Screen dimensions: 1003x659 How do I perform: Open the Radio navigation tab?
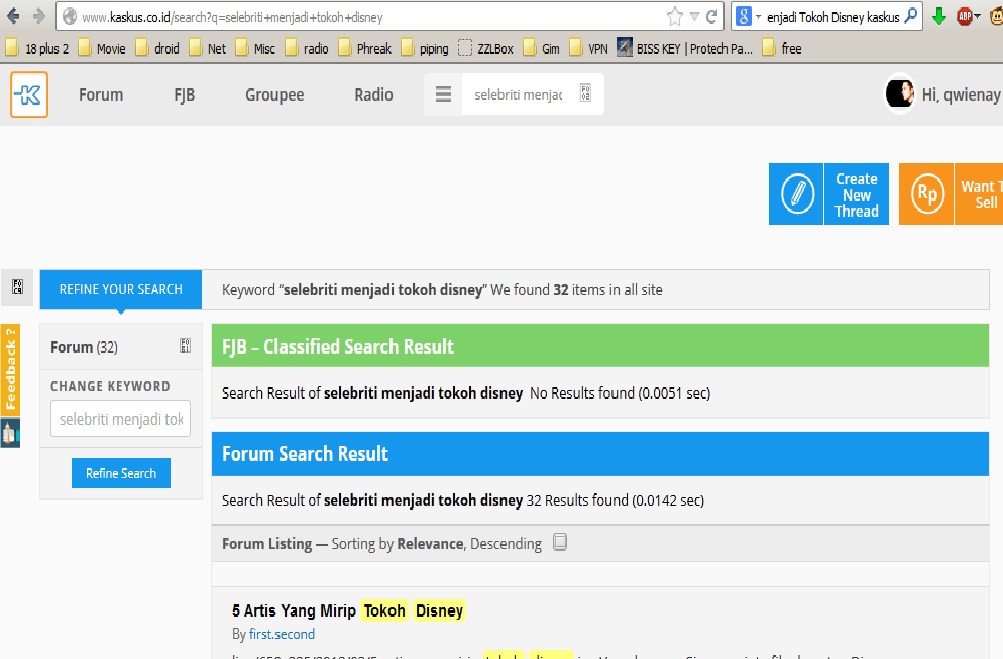tap(374, 95)
